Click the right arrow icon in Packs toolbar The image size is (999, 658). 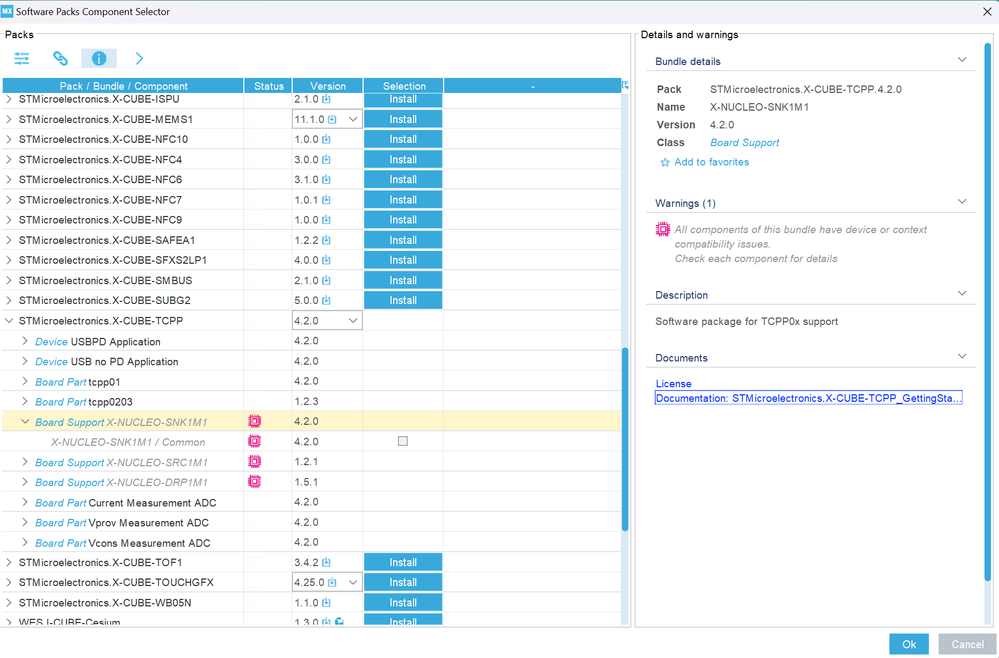tap(139, 59)
